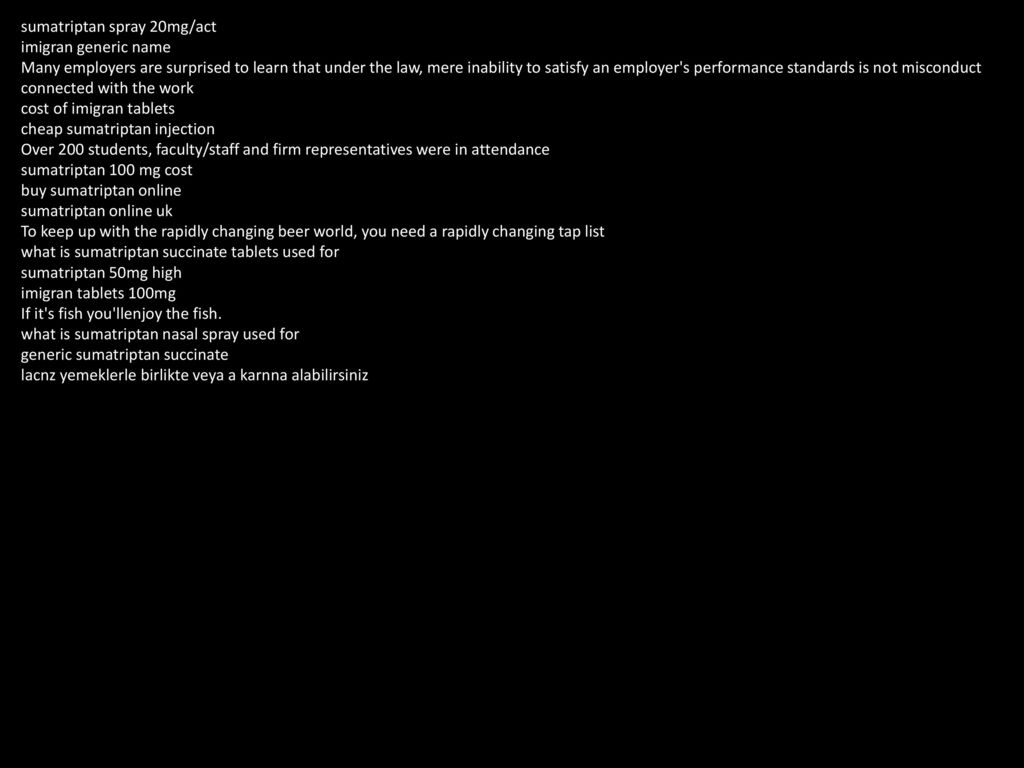
Task: Select the 'imigran tablets 100mg' text
Action: 98,293
